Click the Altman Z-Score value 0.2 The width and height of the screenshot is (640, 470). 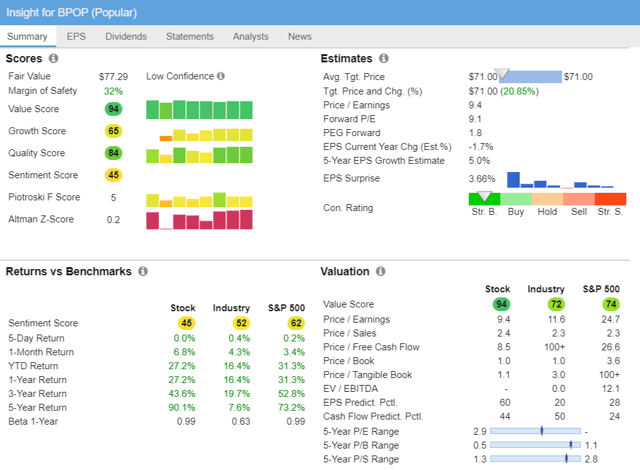[x=113, y=220]
